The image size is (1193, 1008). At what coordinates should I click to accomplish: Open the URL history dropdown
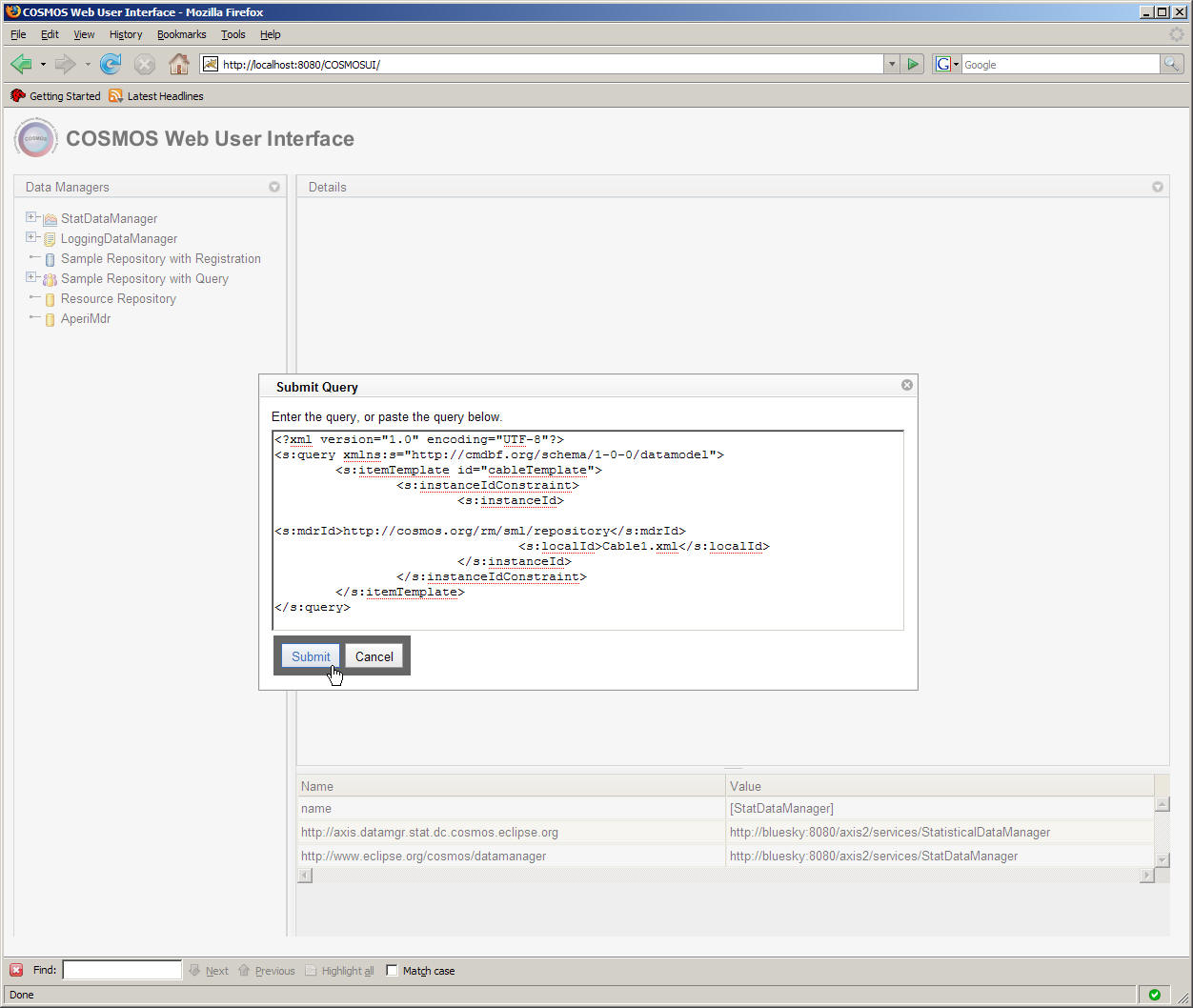click(x=892, y=64)
